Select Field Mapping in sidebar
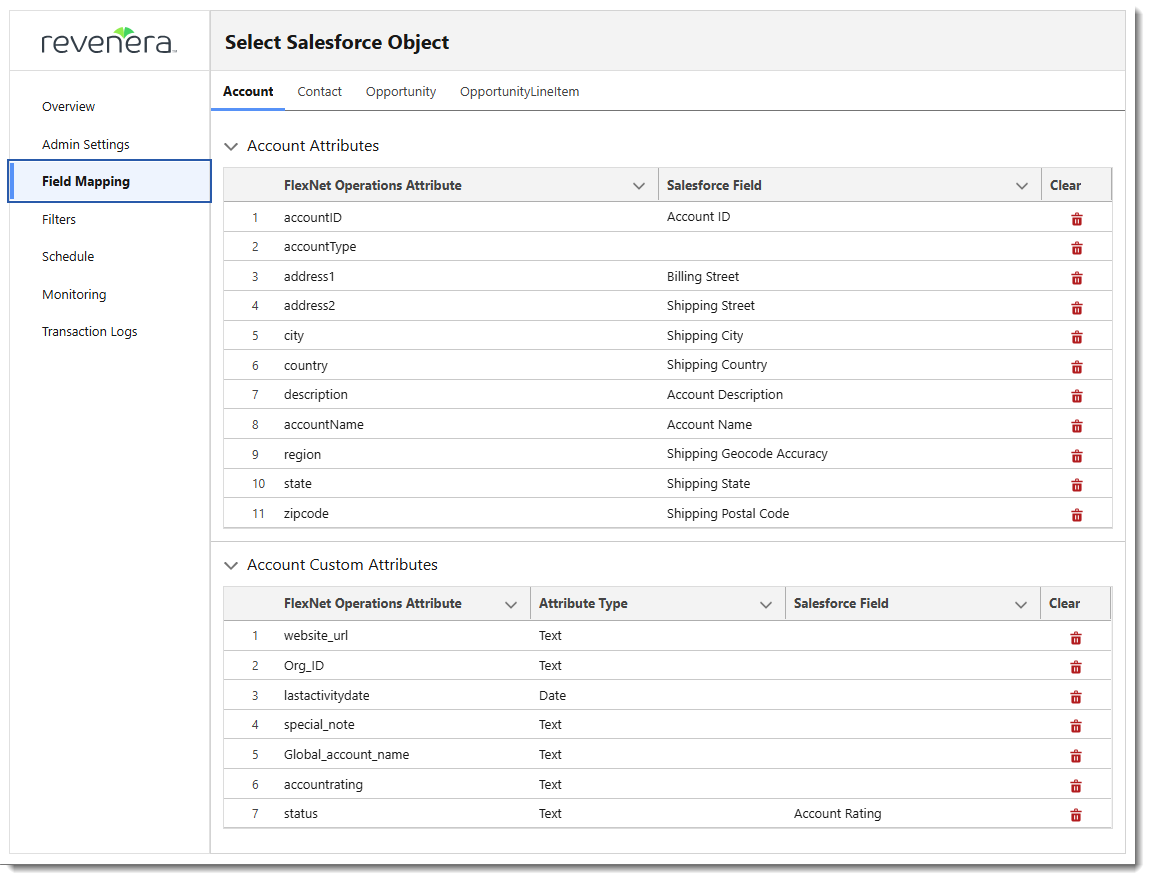Viewport: 1150px width, 880px height. point(110,181)
